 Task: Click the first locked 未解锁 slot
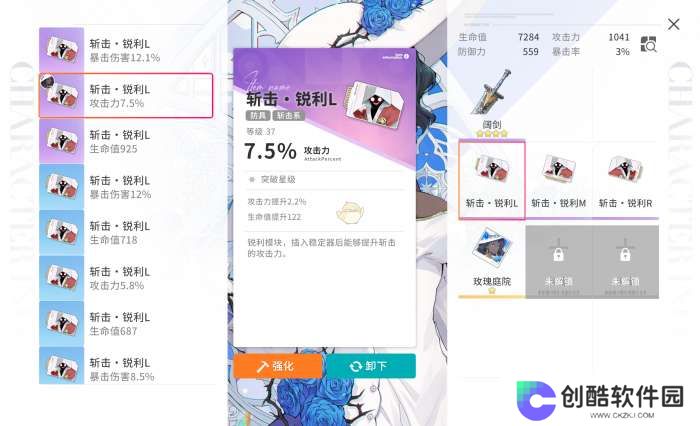tap(558, 262)
